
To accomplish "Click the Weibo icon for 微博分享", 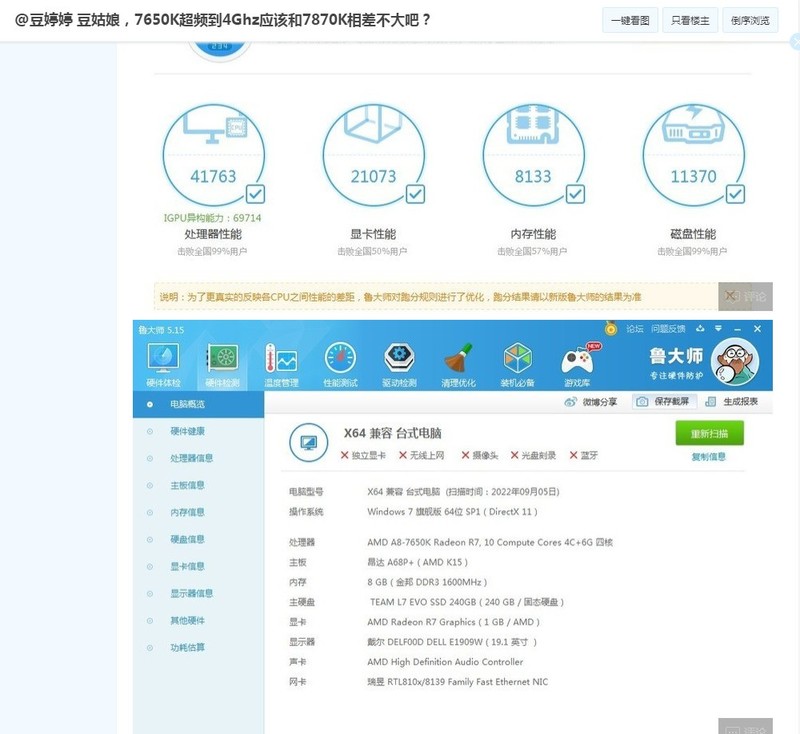I will [x=571, y=402].
